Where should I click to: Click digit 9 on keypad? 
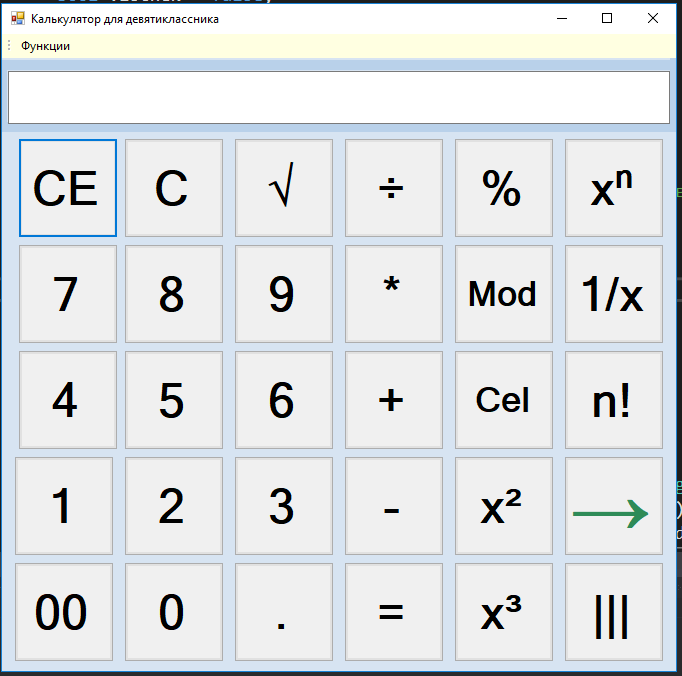pyautogui.click(x=284, y=294)
